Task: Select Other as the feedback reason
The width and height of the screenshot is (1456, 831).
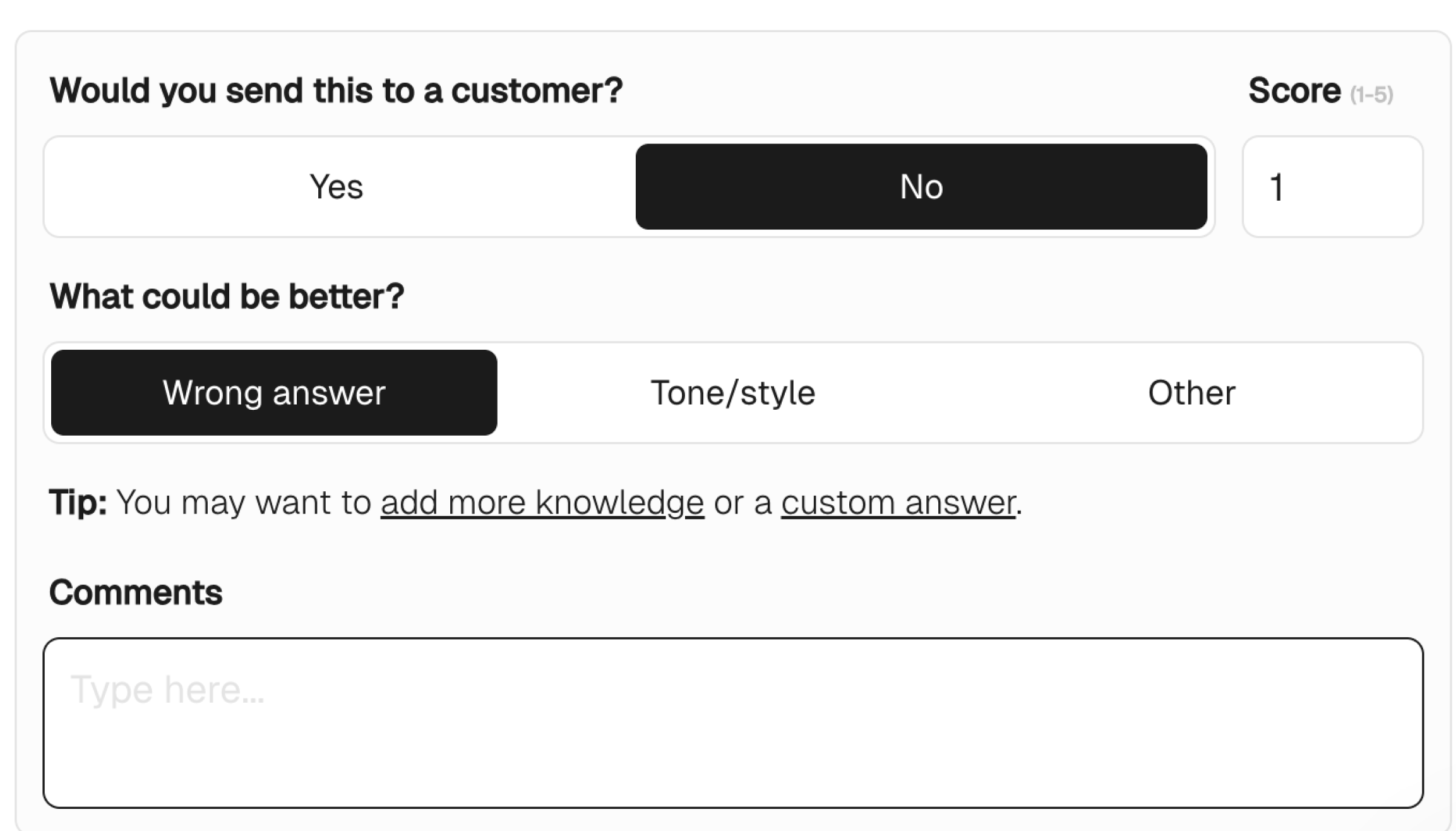Action: 1191,393
